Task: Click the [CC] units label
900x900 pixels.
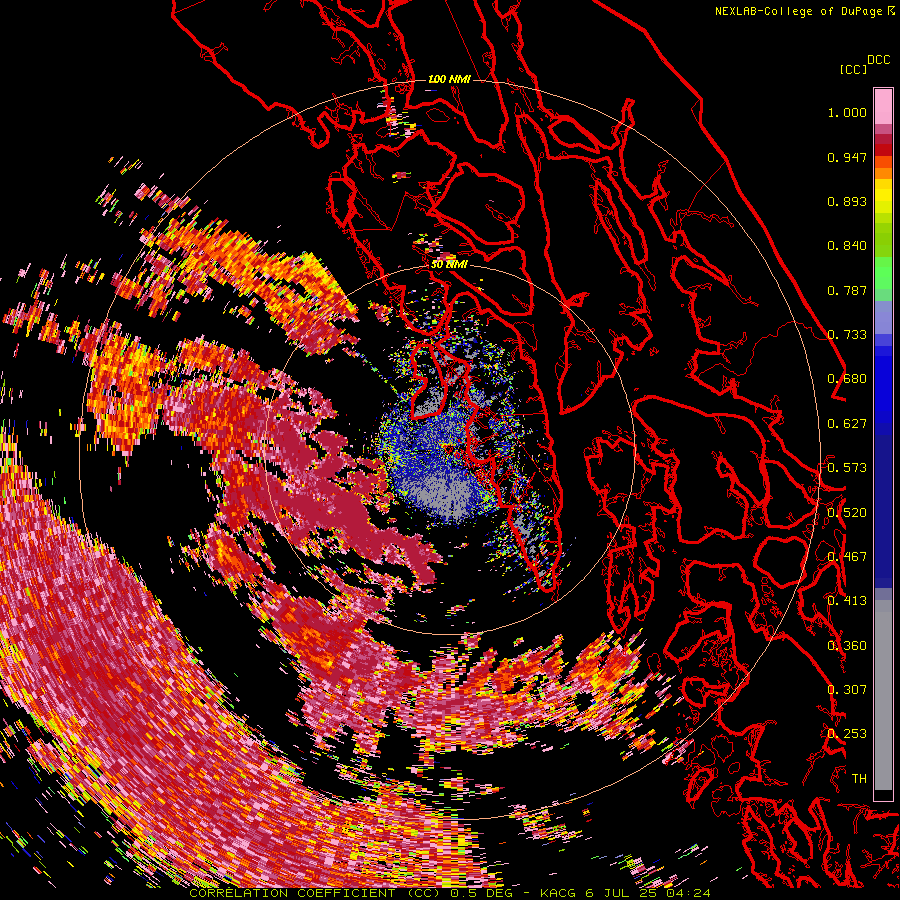Action: tap(854, 69)
